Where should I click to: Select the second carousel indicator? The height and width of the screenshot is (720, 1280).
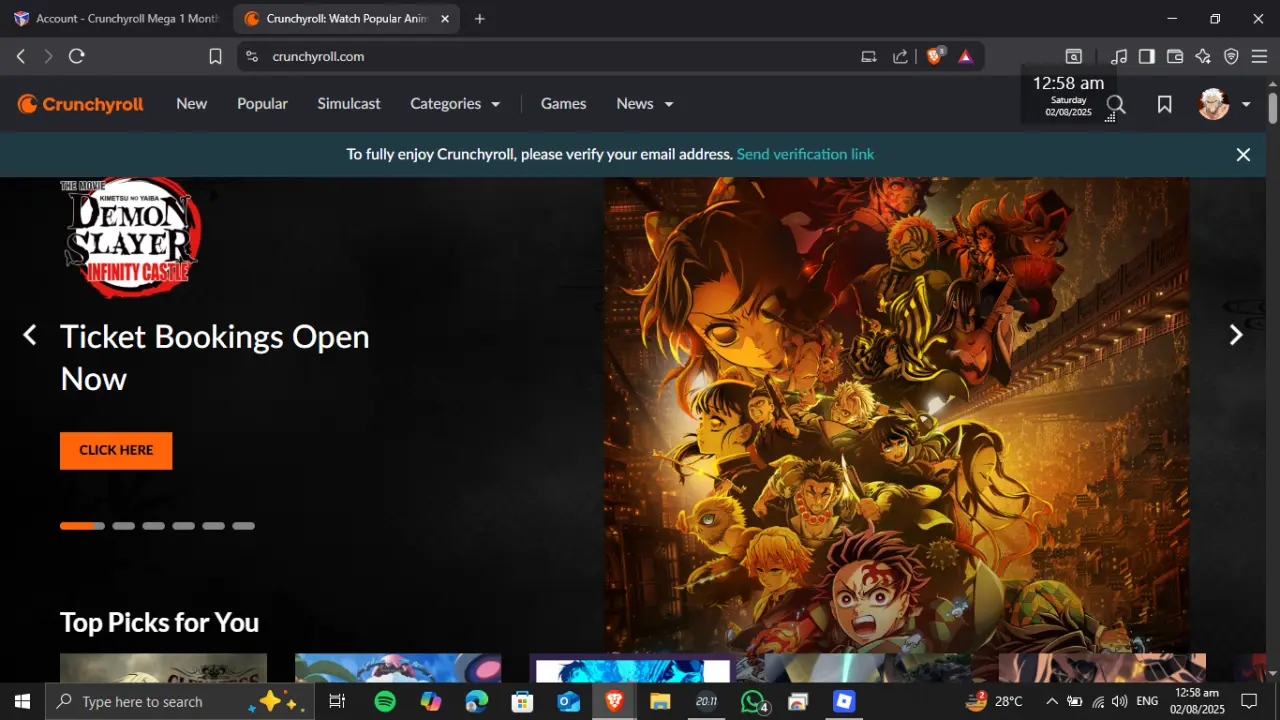point(123,526)
